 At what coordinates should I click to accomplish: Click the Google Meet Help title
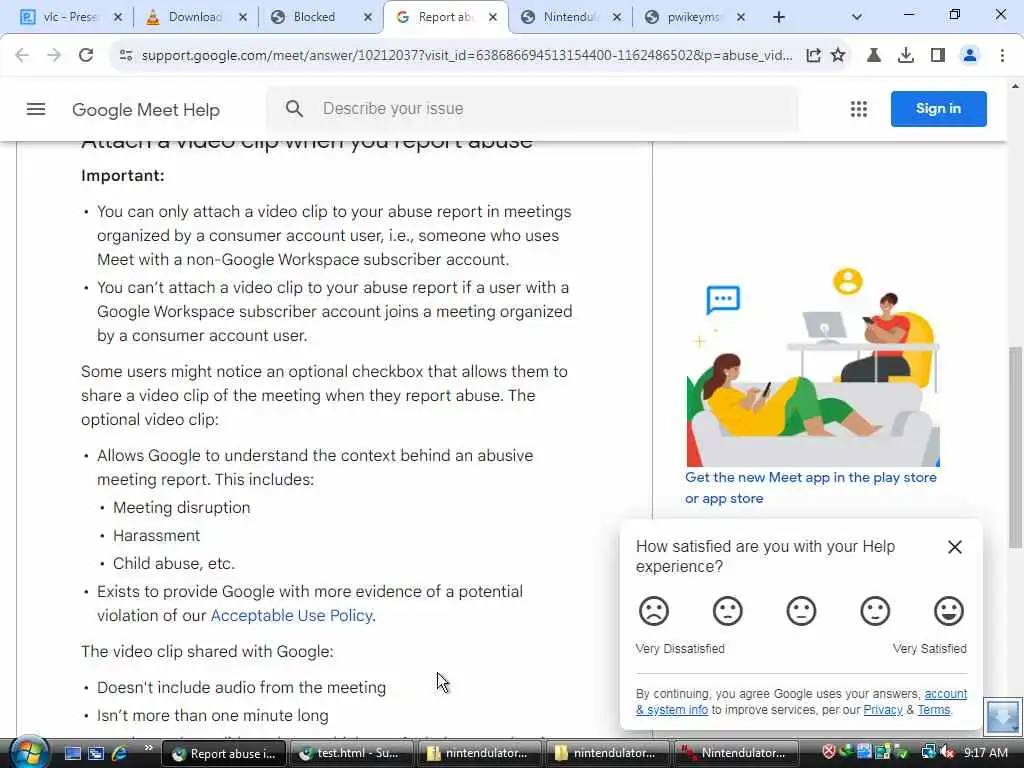click(146, 110)
